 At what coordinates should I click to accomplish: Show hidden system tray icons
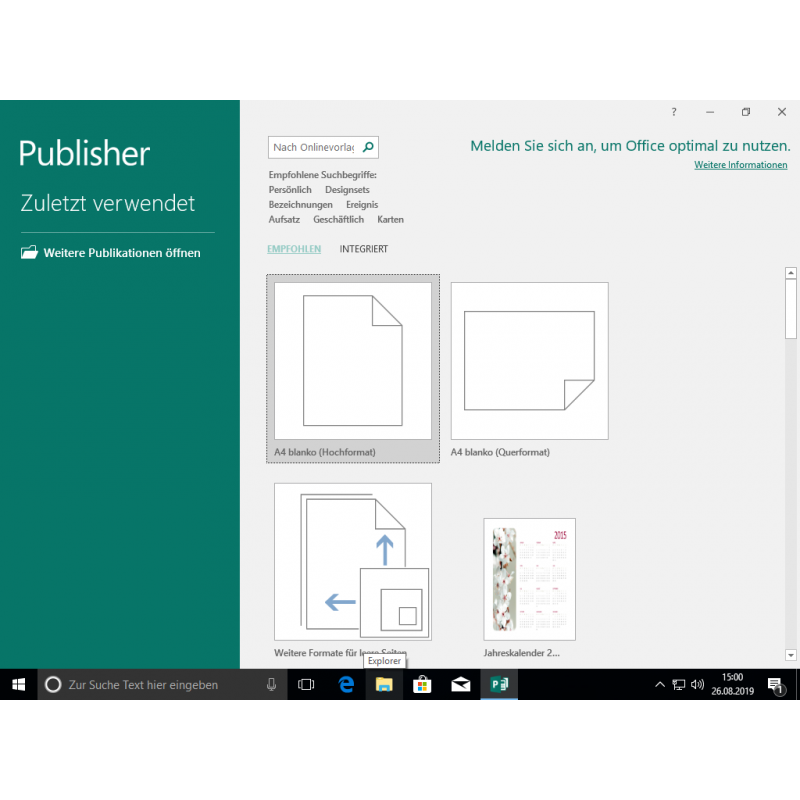(659, 685)
